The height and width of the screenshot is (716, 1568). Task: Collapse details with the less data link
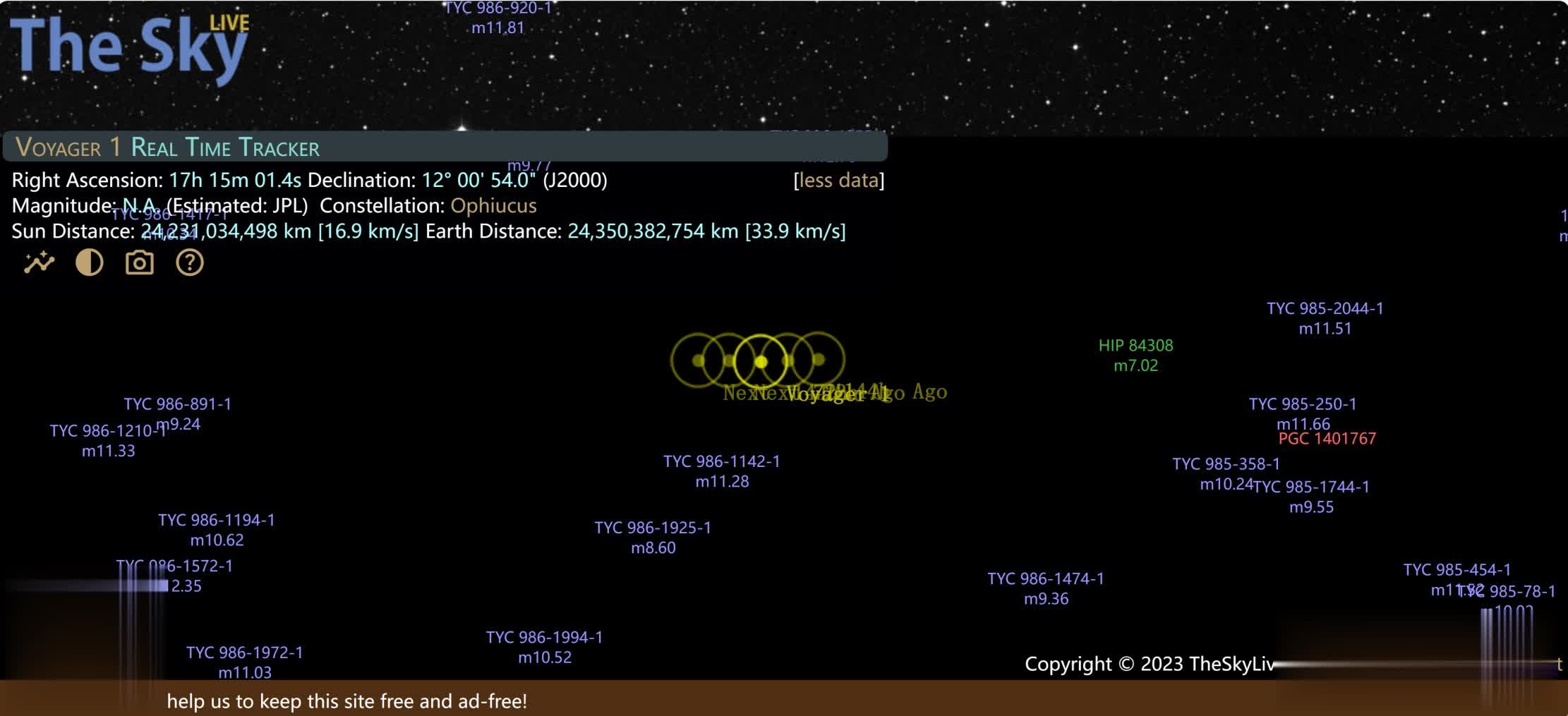tap(838, 181)
